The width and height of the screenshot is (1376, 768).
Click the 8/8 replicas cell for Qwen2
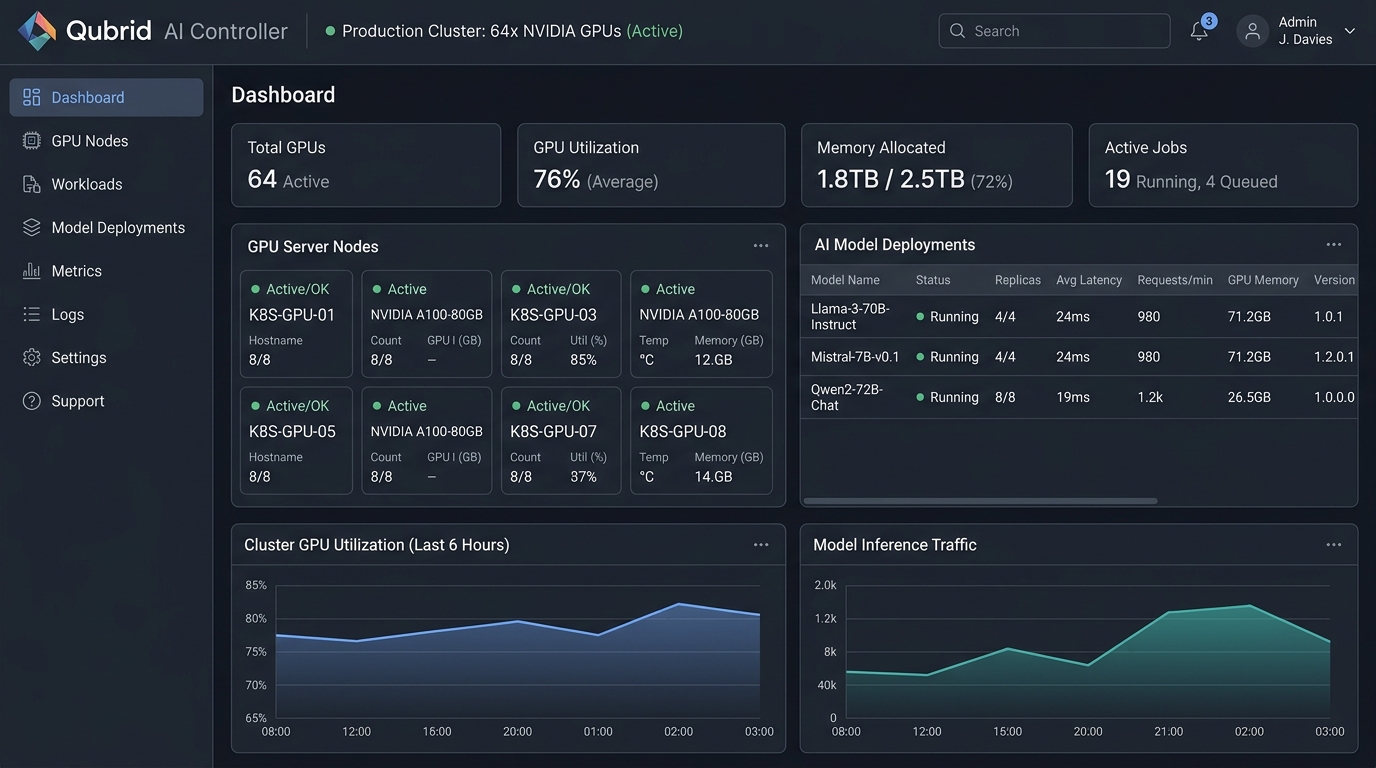[1005, 397]
